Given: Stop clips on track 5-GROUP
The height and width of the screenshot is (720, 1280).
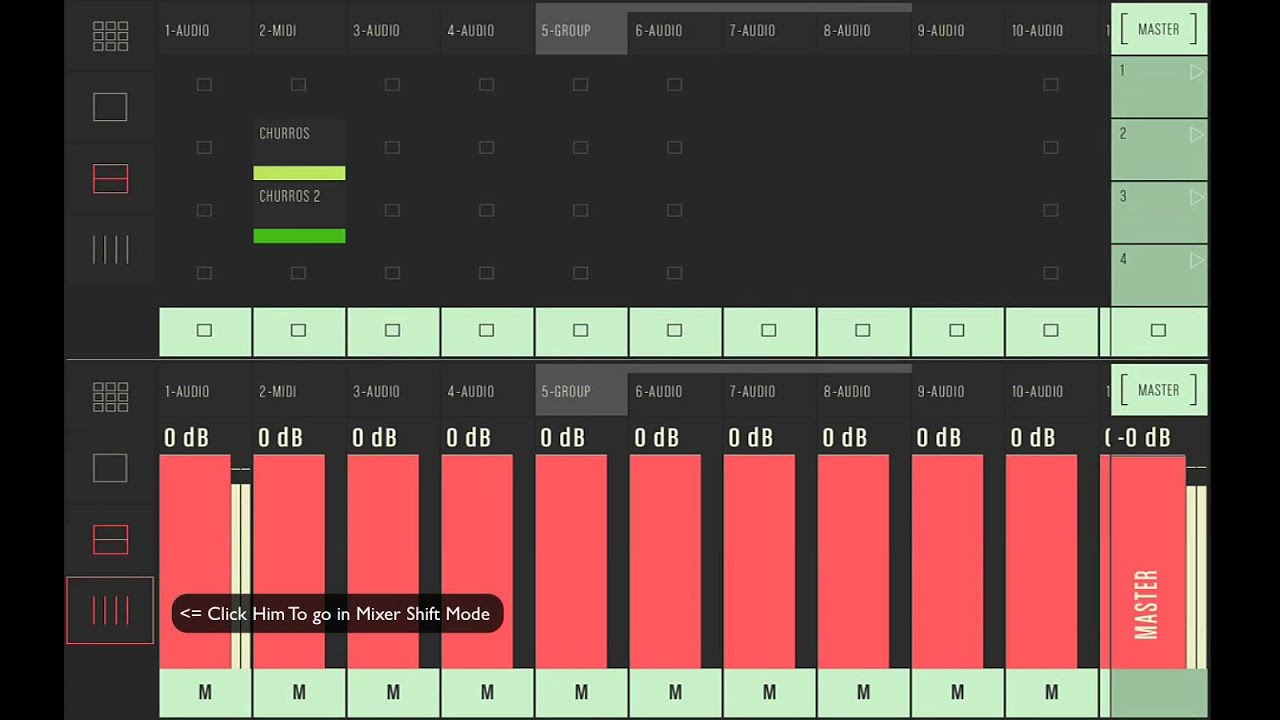Looking at the screenshot, I should (581, 331).
